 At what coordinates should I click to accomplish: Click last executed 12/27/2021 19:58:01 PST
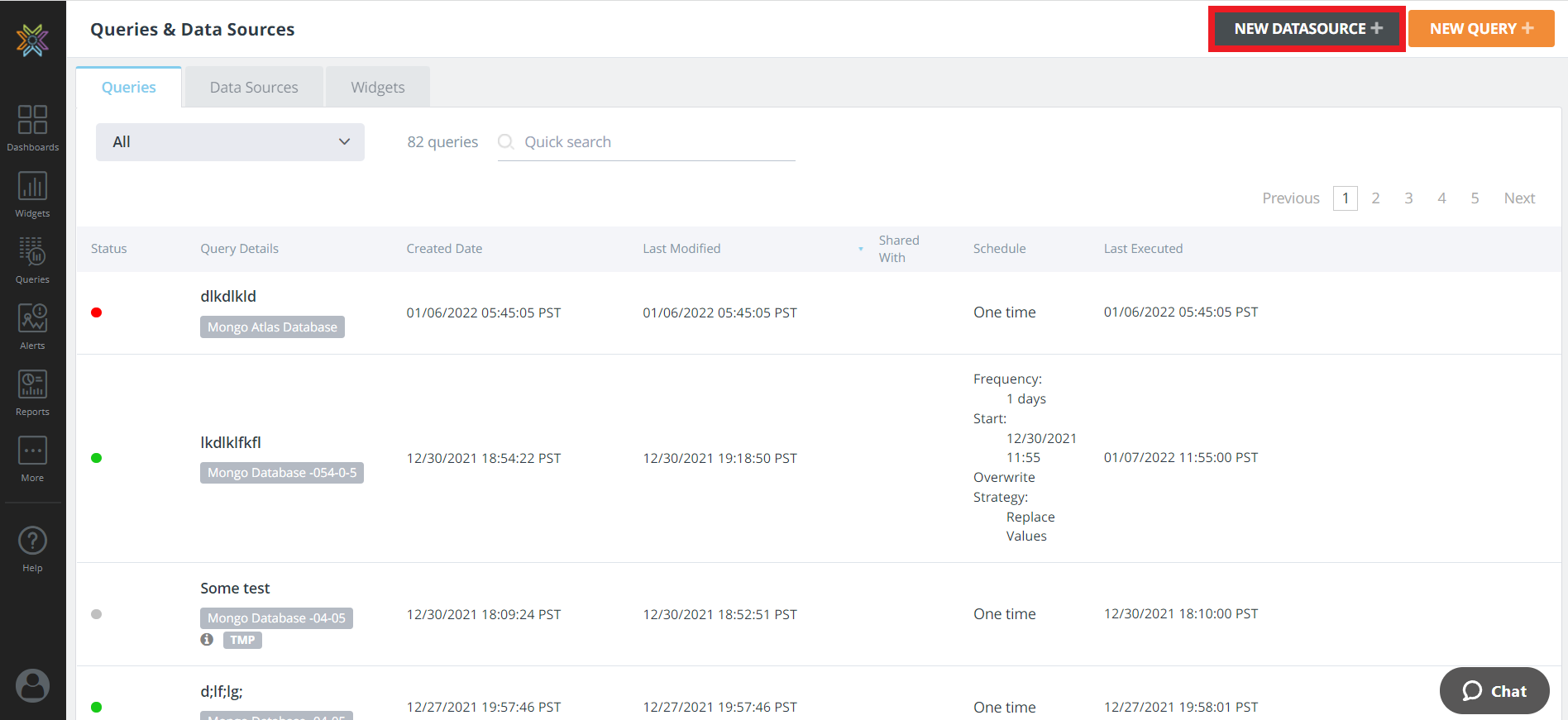coord(1181,707)
